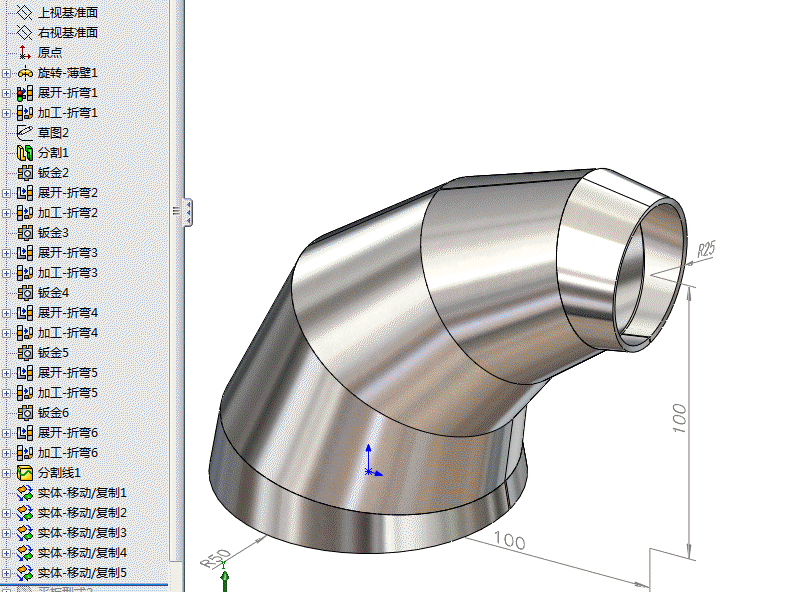Click the blue coordinate triad on model
This screenshot has height=592, width=800.
pos(372,461)
